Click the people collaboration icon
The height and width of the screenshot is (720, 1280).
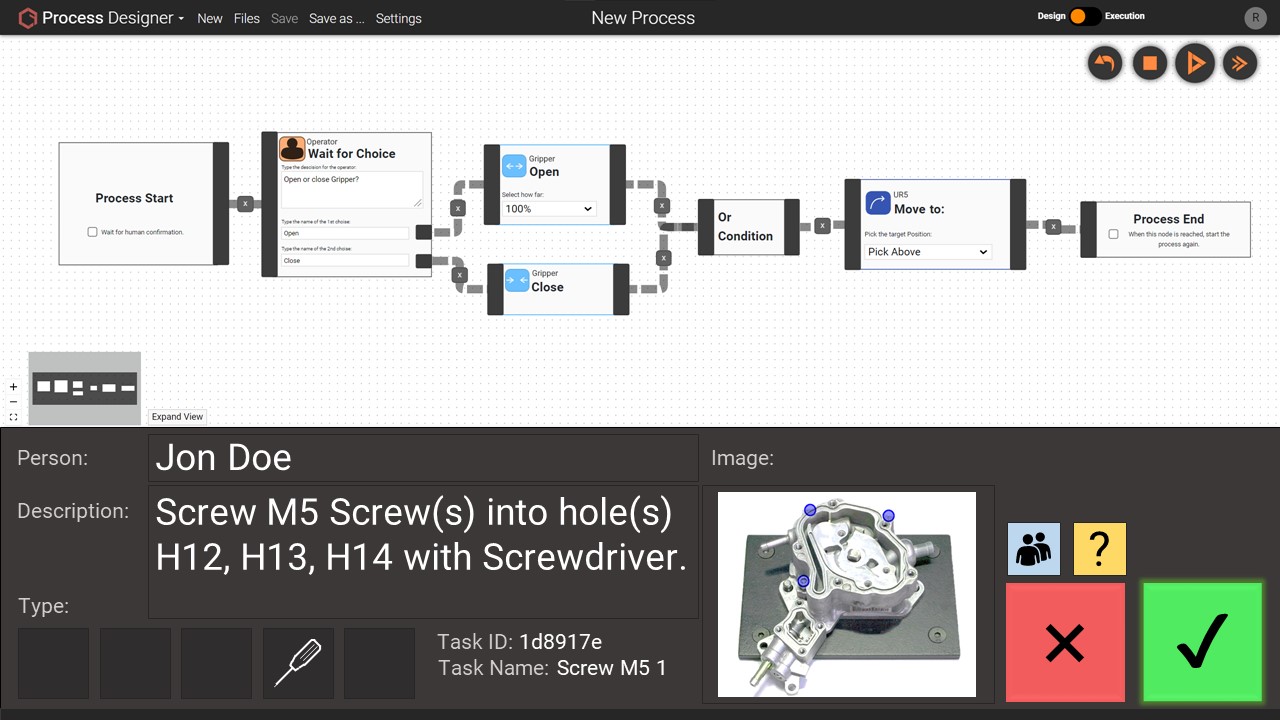coord(1033,548)
